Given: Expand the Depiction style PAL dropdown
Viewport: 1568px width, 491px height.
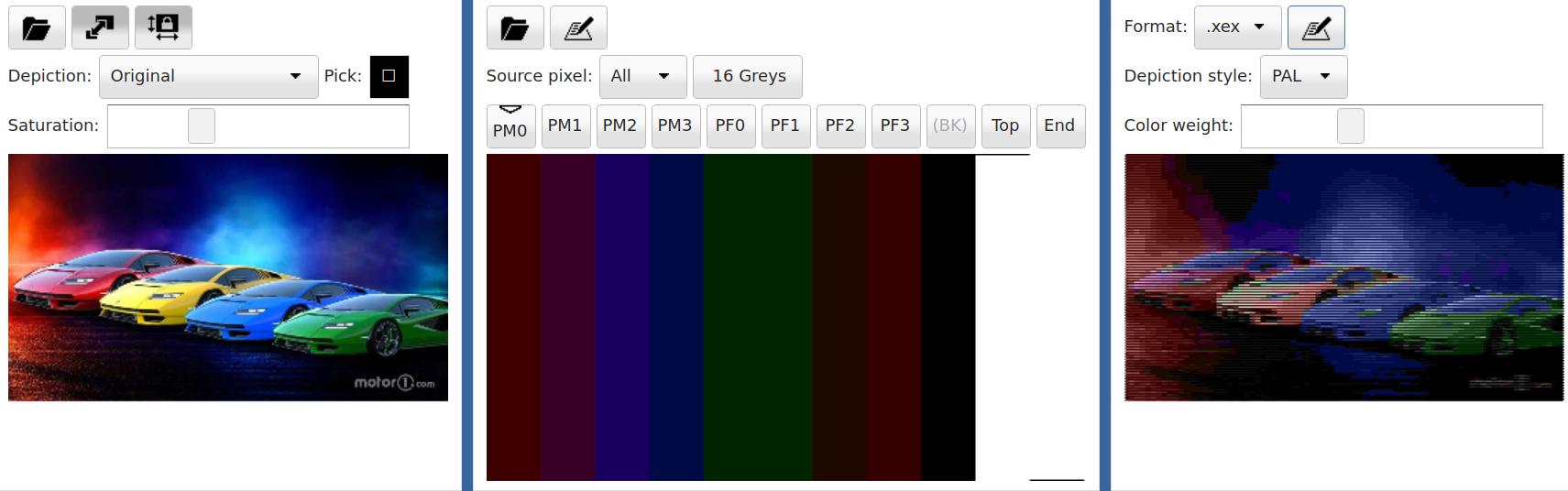Looking at the screenshot, I should click(x=1303, y=76).
